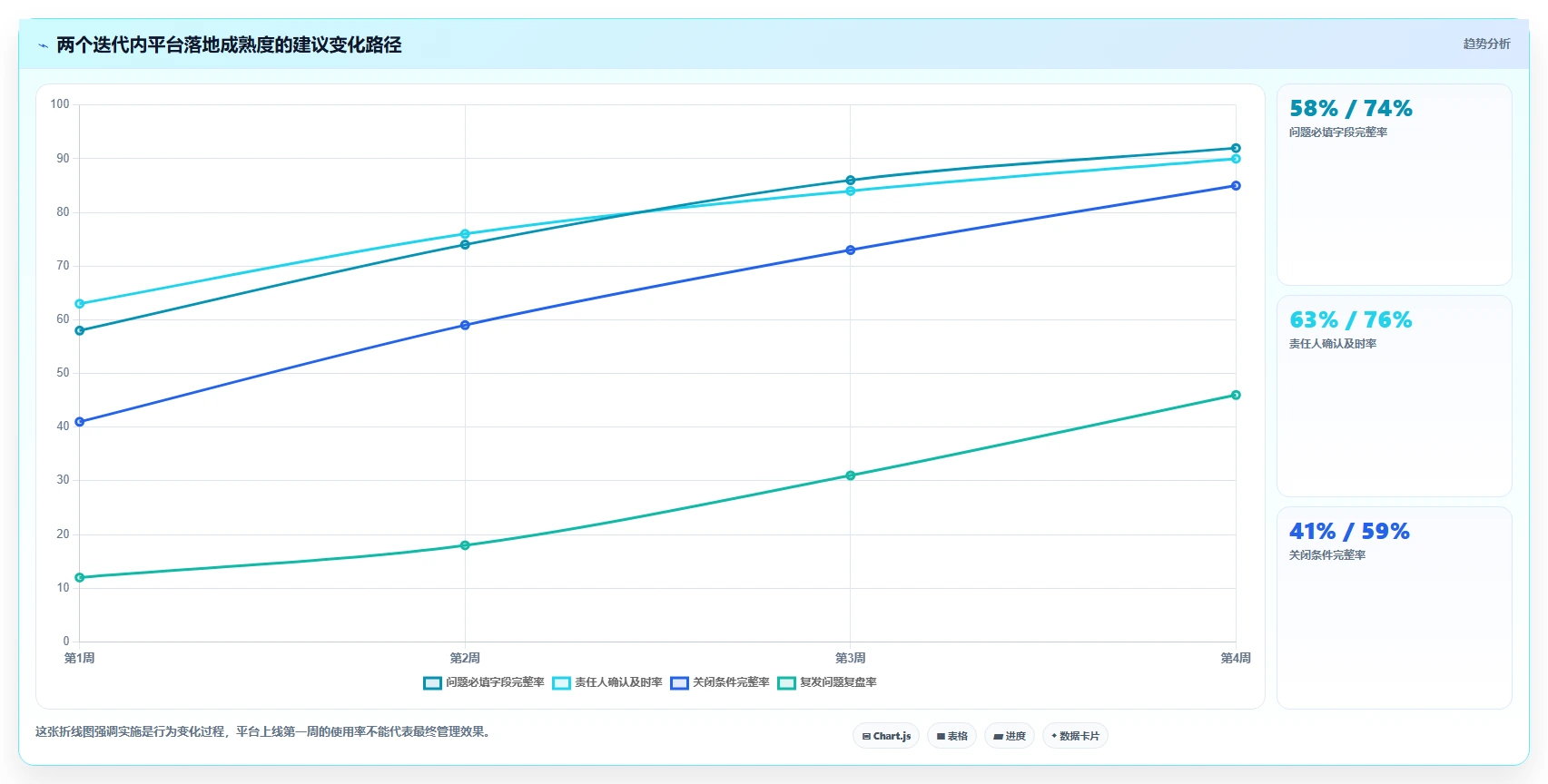Click the 第2周 x-axis label
The height and width of the screenshot is (784, 1548).
[x=465, y=658]
